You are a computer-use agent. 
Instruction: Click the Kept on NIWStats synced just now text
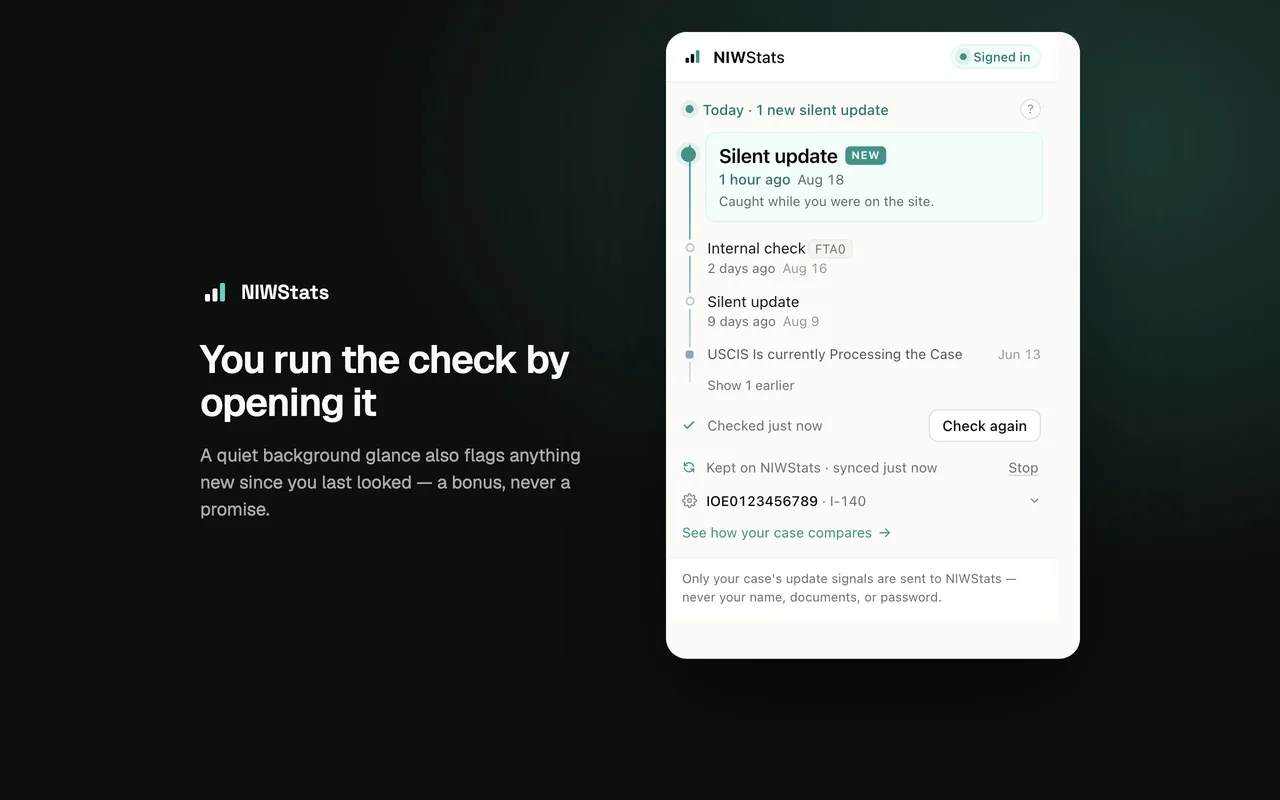(x=822, y=468)
